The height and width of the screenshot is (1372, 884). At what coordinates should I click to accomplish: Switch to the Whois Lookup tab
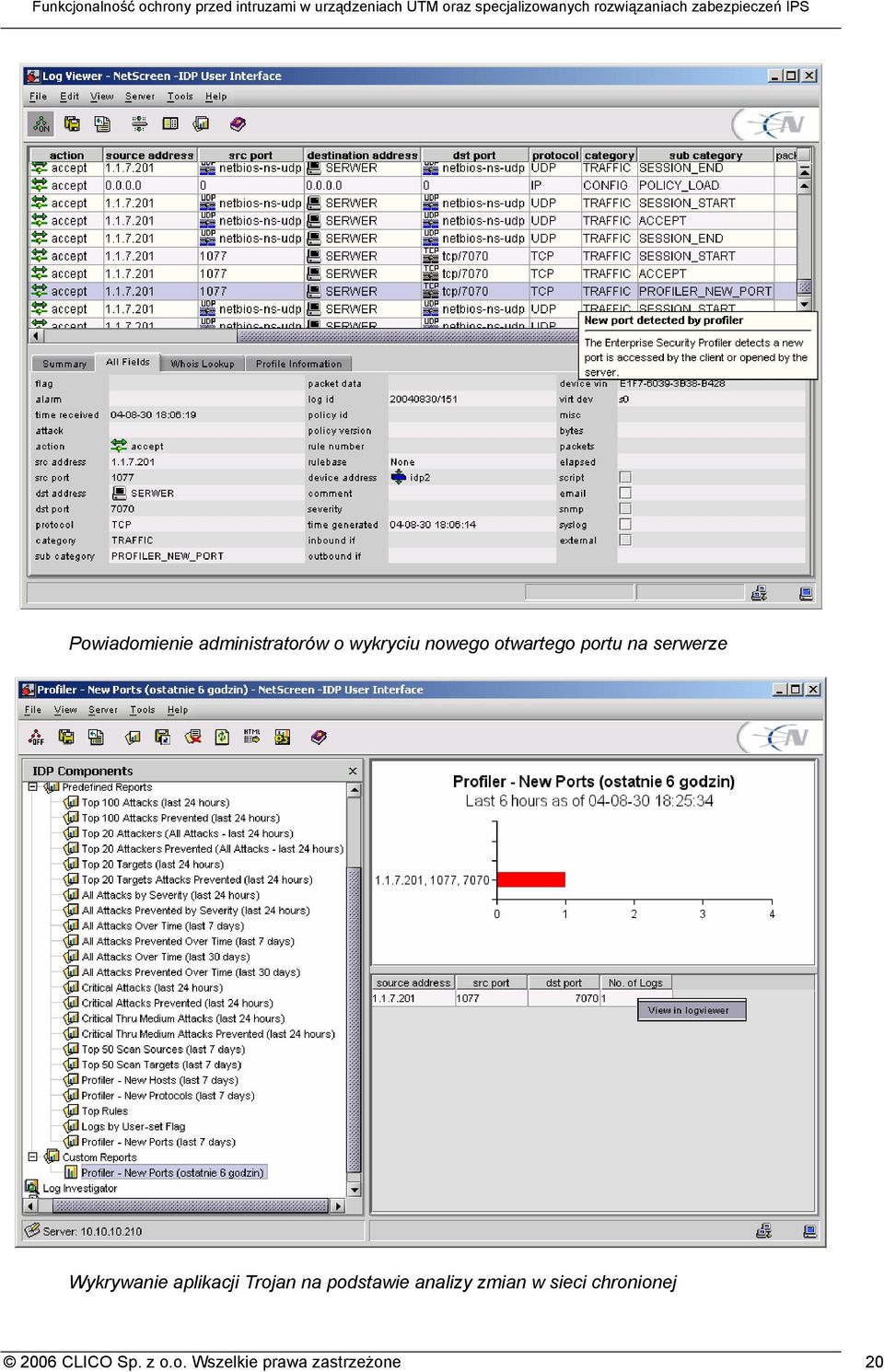[x=202, y=364]
